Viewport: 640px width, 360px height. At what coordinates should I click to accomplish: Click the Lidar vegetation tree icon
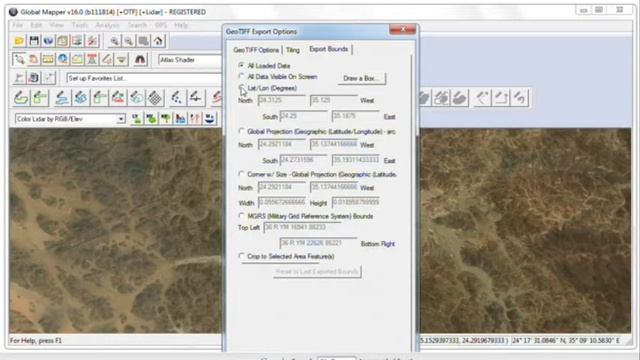(x=166, y=119)
